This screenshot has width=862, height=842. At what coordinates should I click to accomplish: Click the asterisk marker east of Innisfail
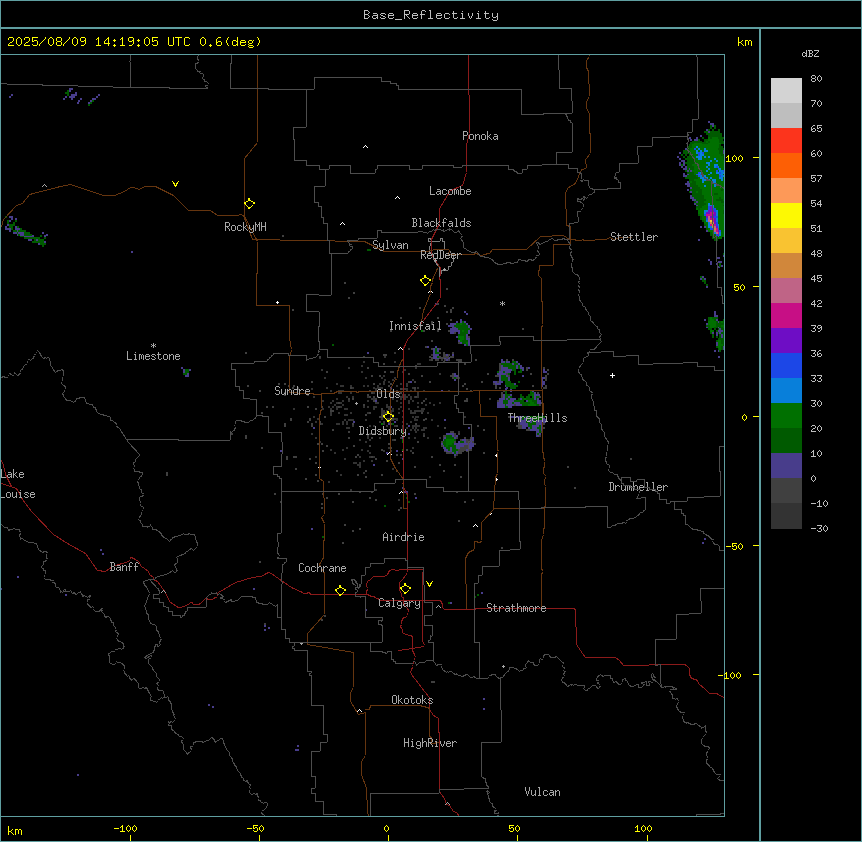tap(502, 303)
